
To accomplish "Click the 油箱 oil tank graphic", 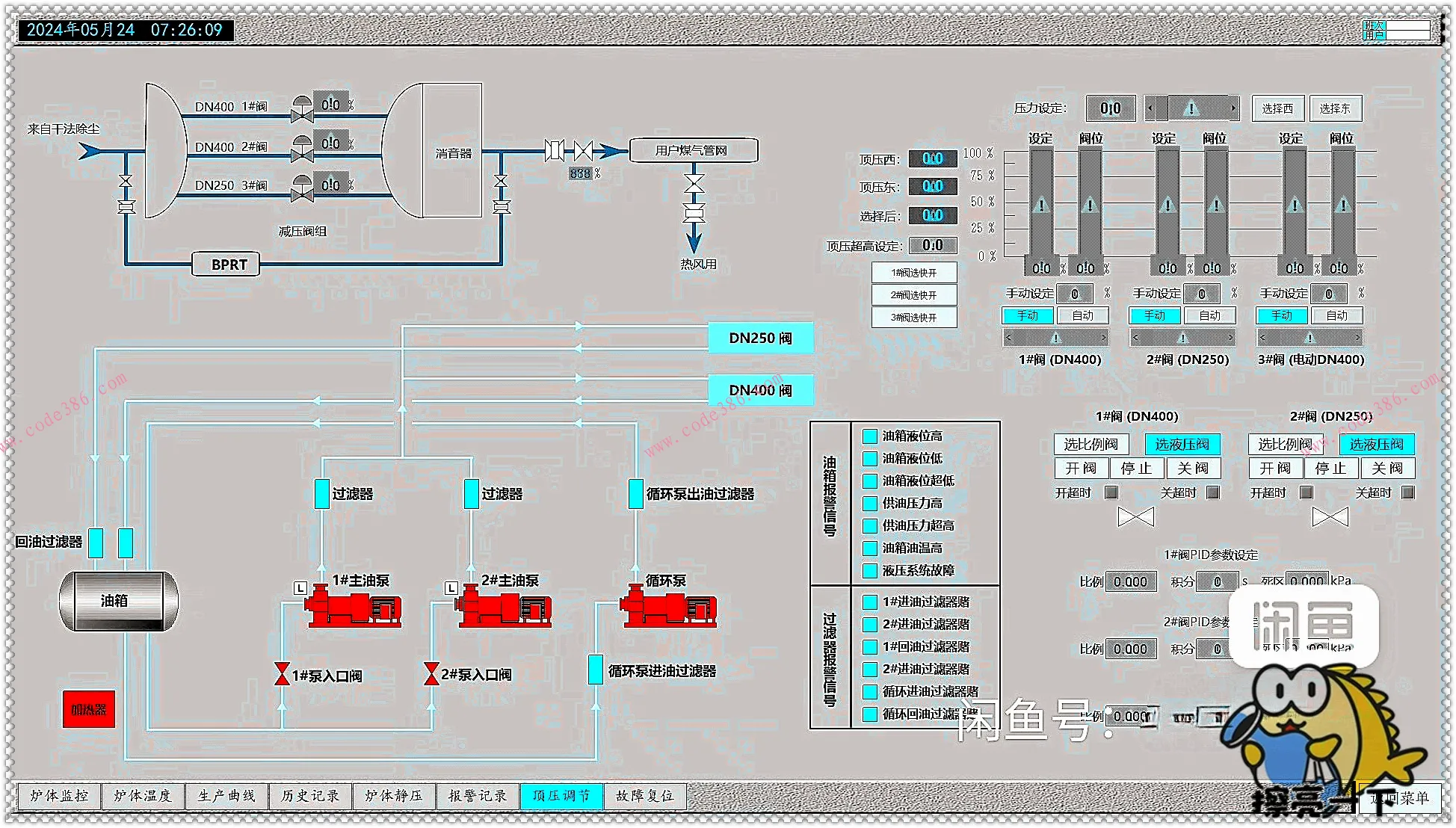I will [x=118, y=601].
